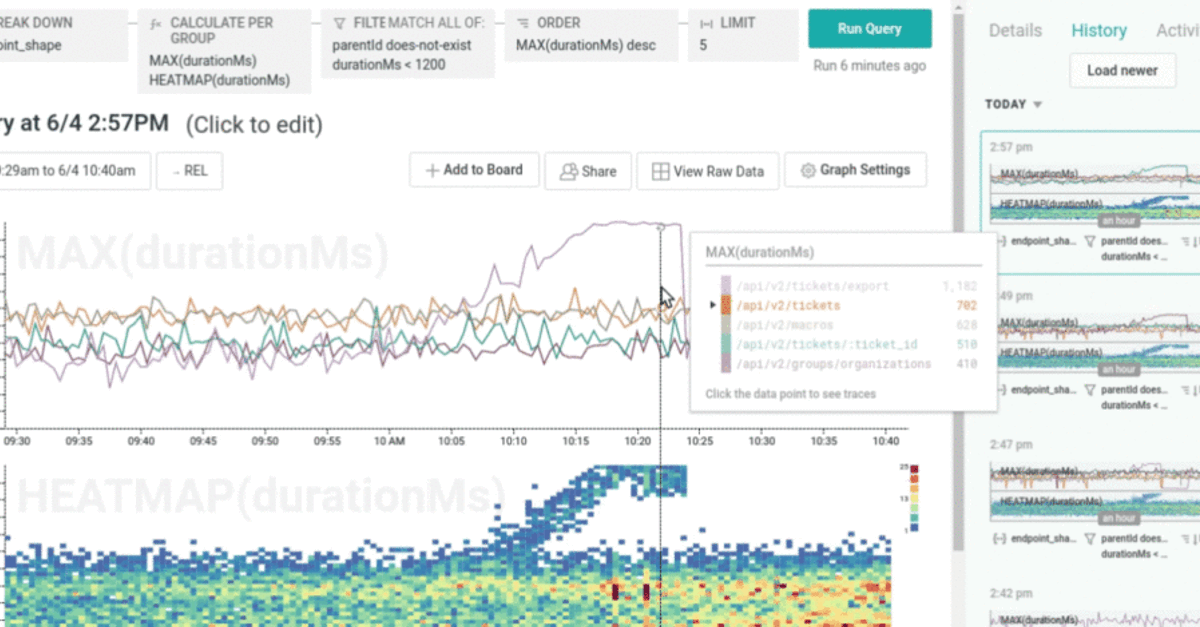Select /api/v2/tickets/export in legend
Screen dimensions: 1200x627
coord(811,286)
